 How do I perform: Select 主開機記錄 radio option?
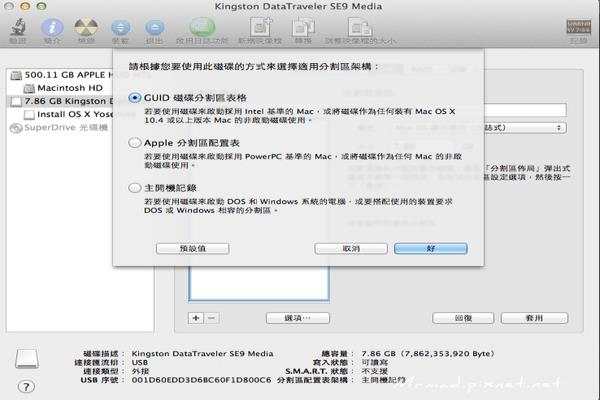point(134,188)
